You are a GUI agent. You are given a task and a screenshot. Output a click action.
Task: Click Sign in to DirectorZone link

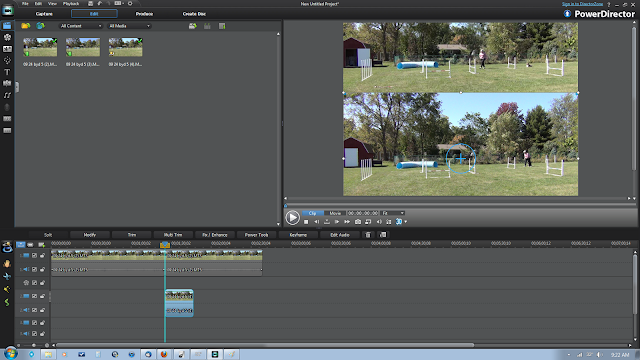click(x=582, y=4)
